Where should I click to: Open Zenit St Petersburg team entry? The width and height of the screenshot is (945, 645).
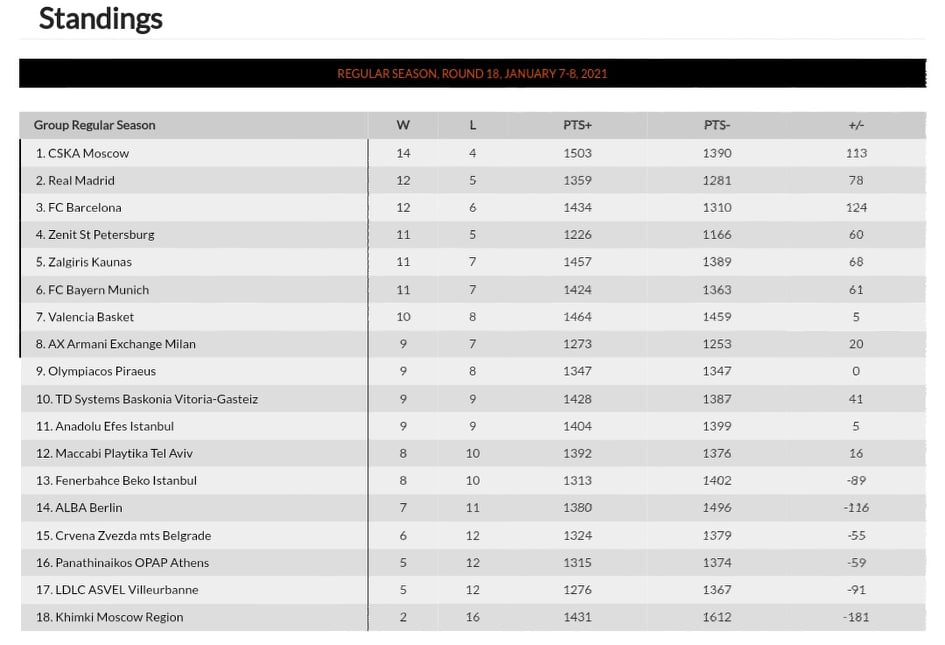[x=101, y=234]
